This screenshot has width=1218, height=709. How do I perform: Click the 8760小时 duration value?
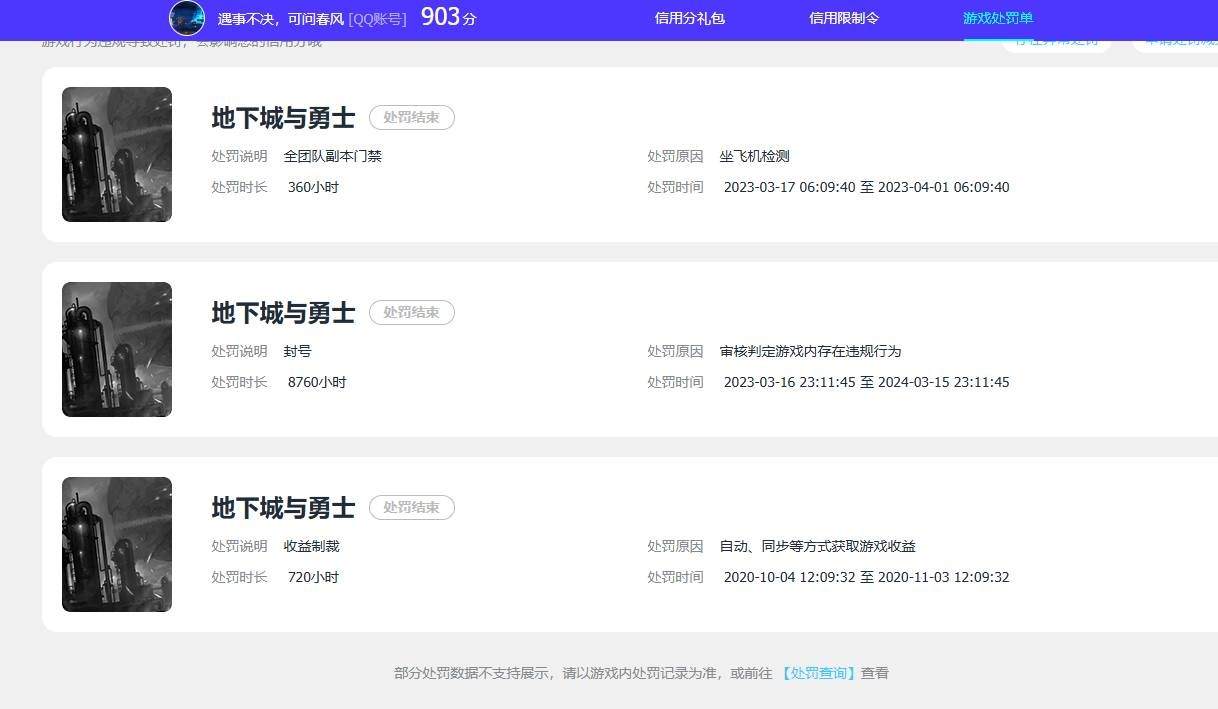[317, 382]
